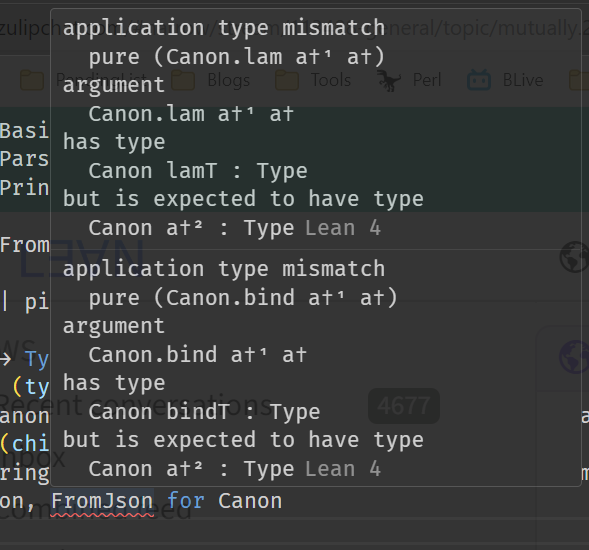Screen dimensions: 589x550
Task: Open the Tools bookmark folder
Action: coord(313,80)
